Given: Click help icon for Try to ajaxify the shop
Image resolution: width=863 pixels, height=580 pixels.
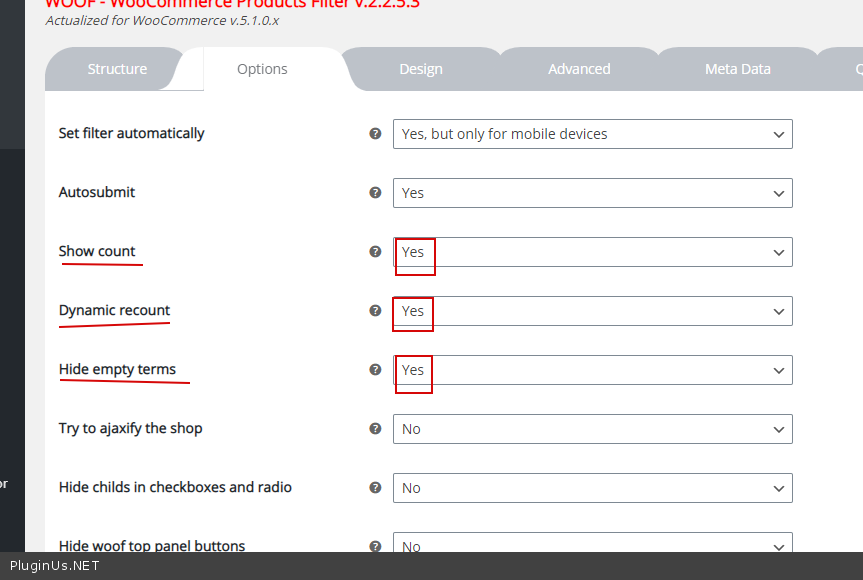Looking at the screenshot, I should tap(375, 428).
